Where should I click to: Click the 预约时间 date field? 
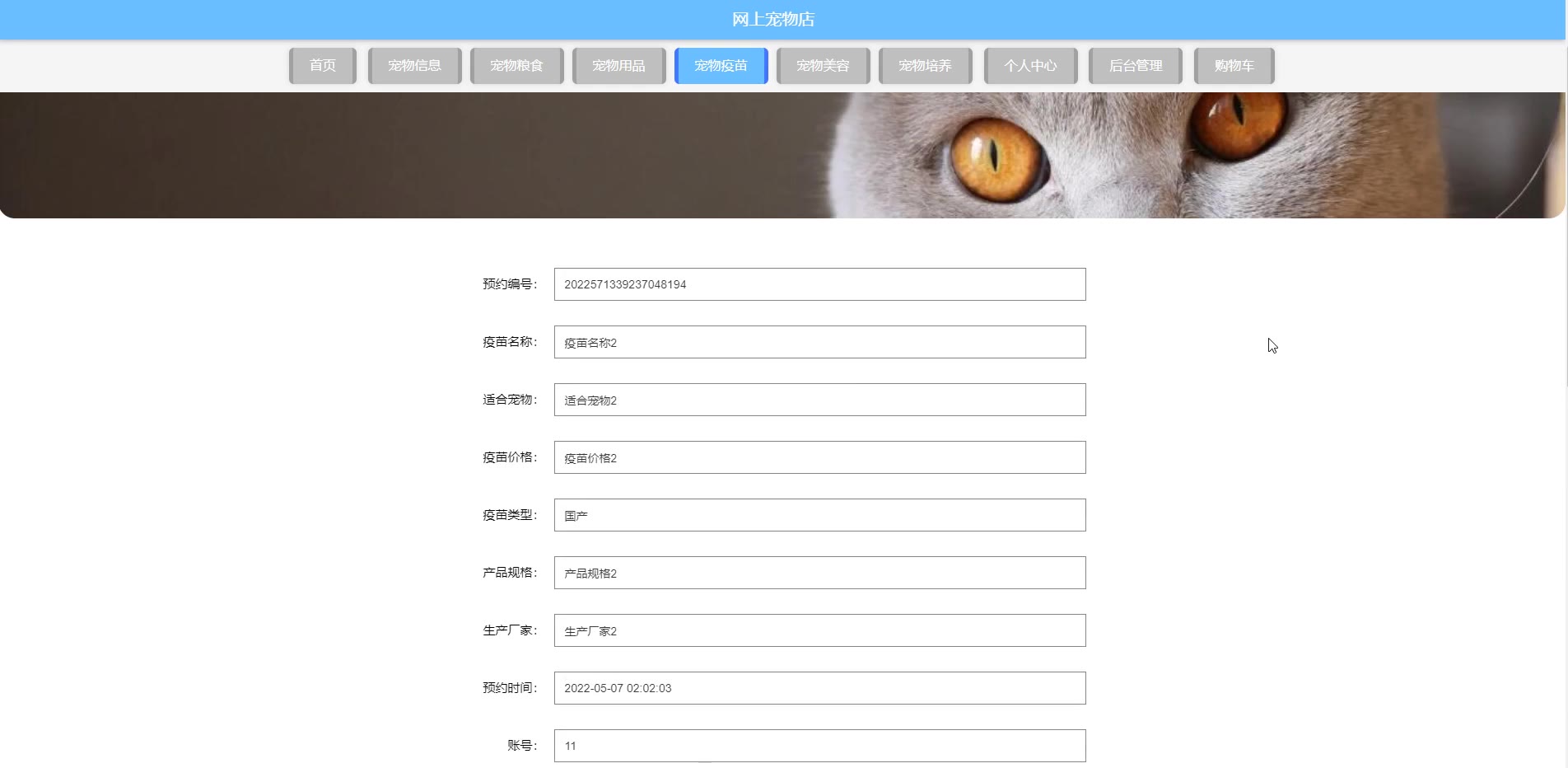(x=819, y=688)
